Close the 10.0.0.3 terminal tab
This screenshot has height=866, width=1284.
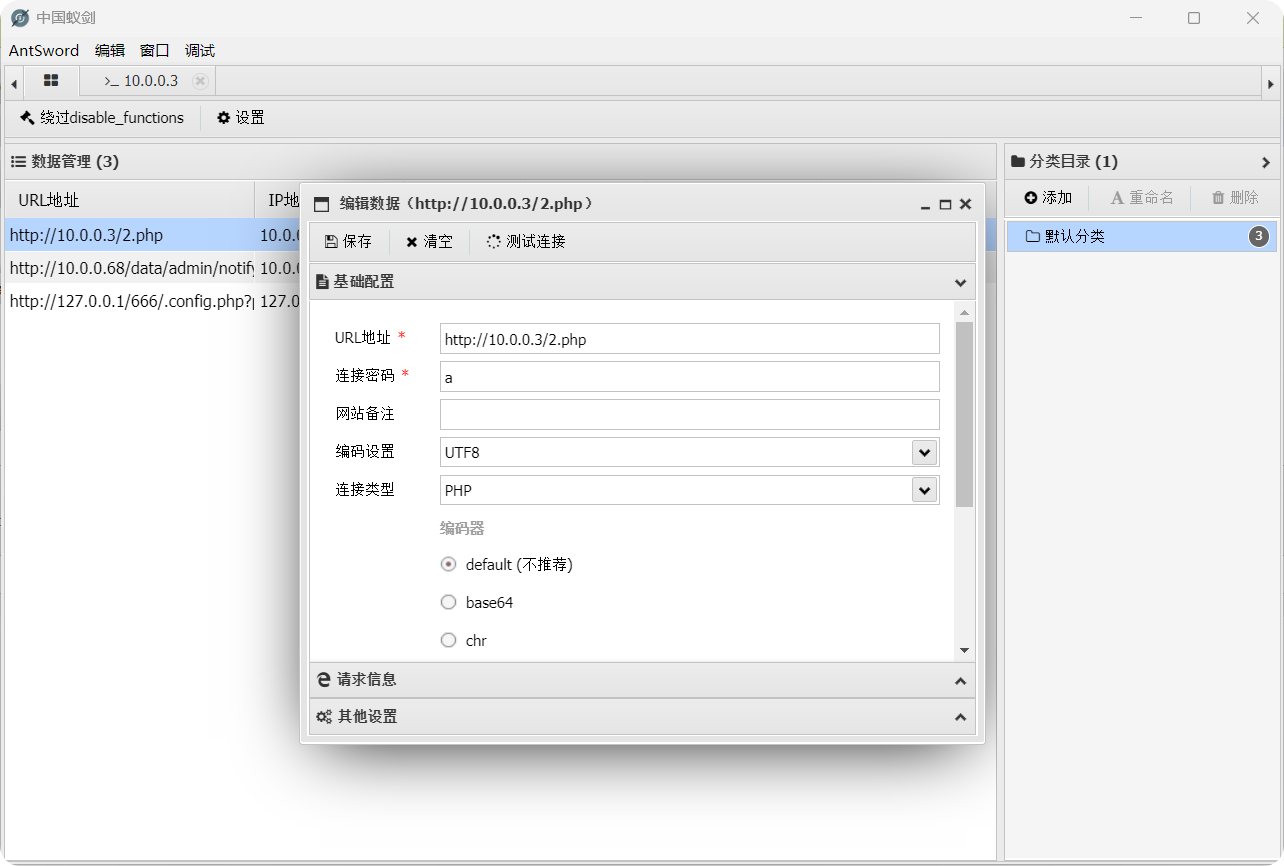(x=200, y=81)
